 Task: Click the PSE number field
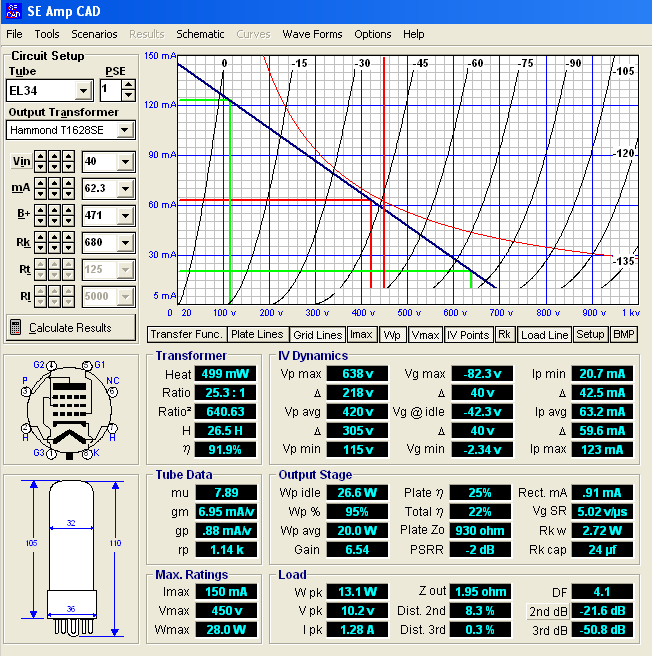point(110,90)
